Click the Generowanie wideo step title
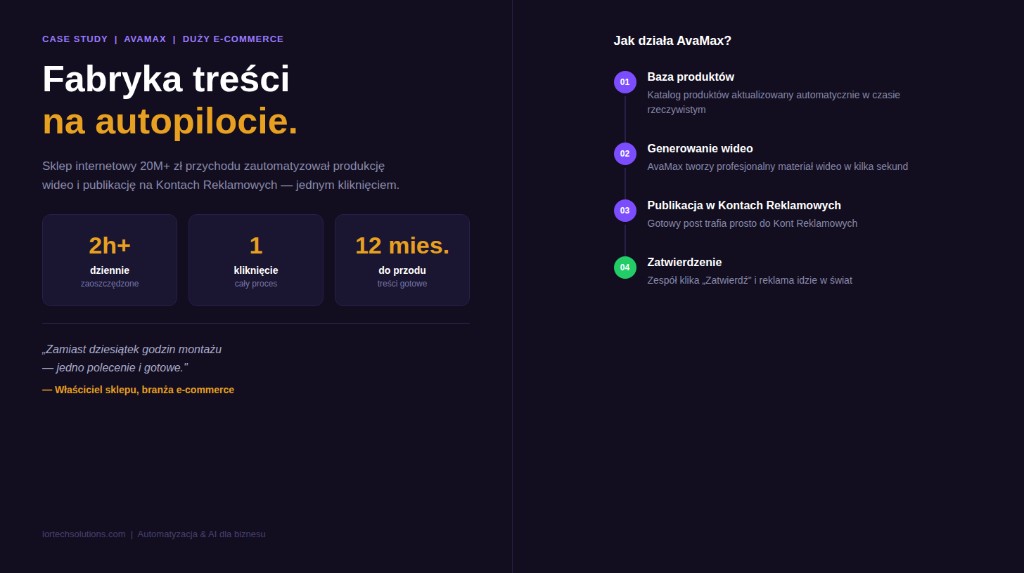1024x573 pixels. (699, 149)
